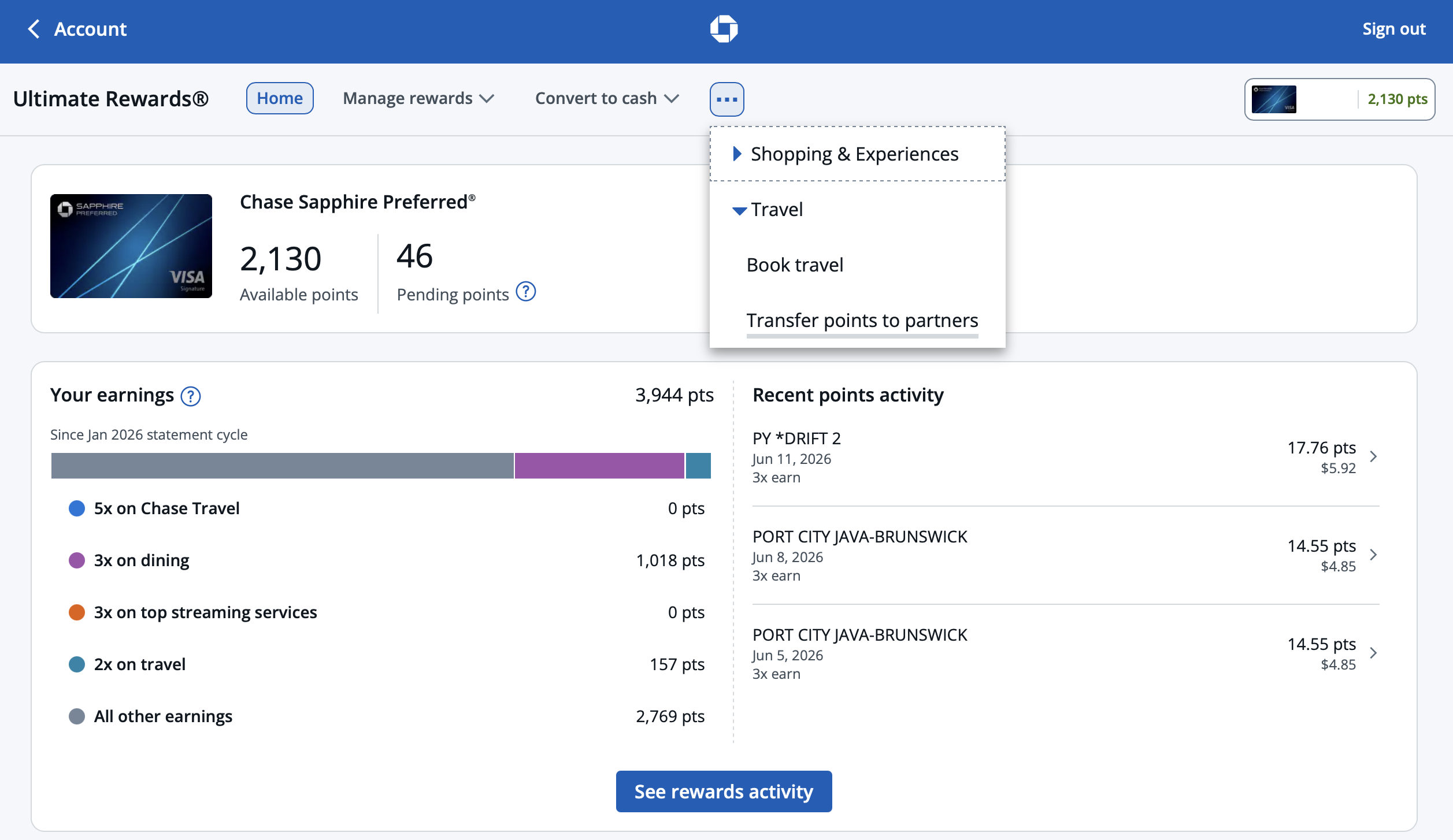Viewport: 1453px width, 840px height.
Task: Click Recent points activity heading
Action: [848, 395]
